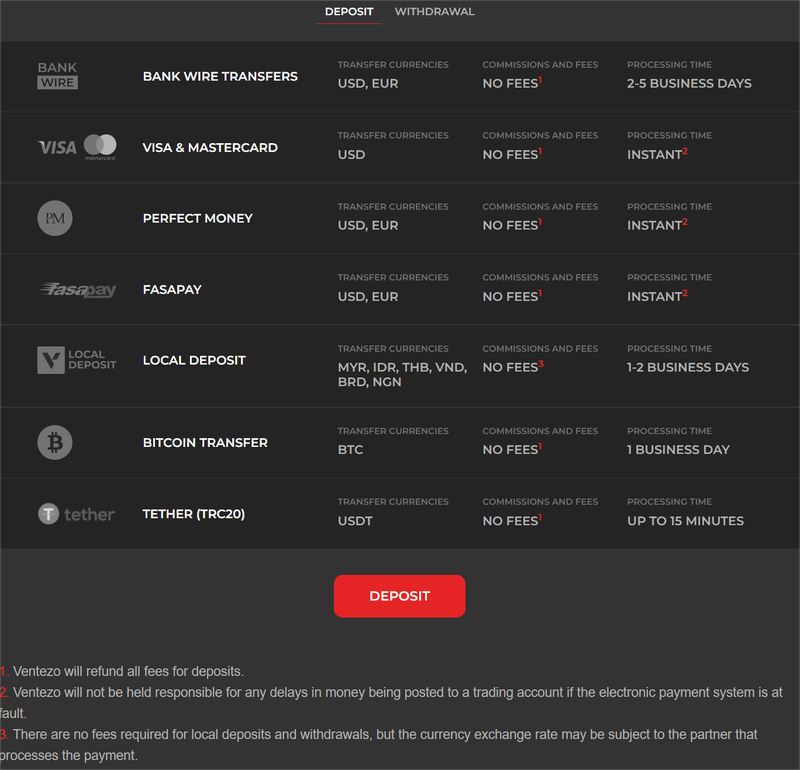Select the Visa & Mastercard method name
The width and height of the screenshot is (800, 770).
pos(210,147)
